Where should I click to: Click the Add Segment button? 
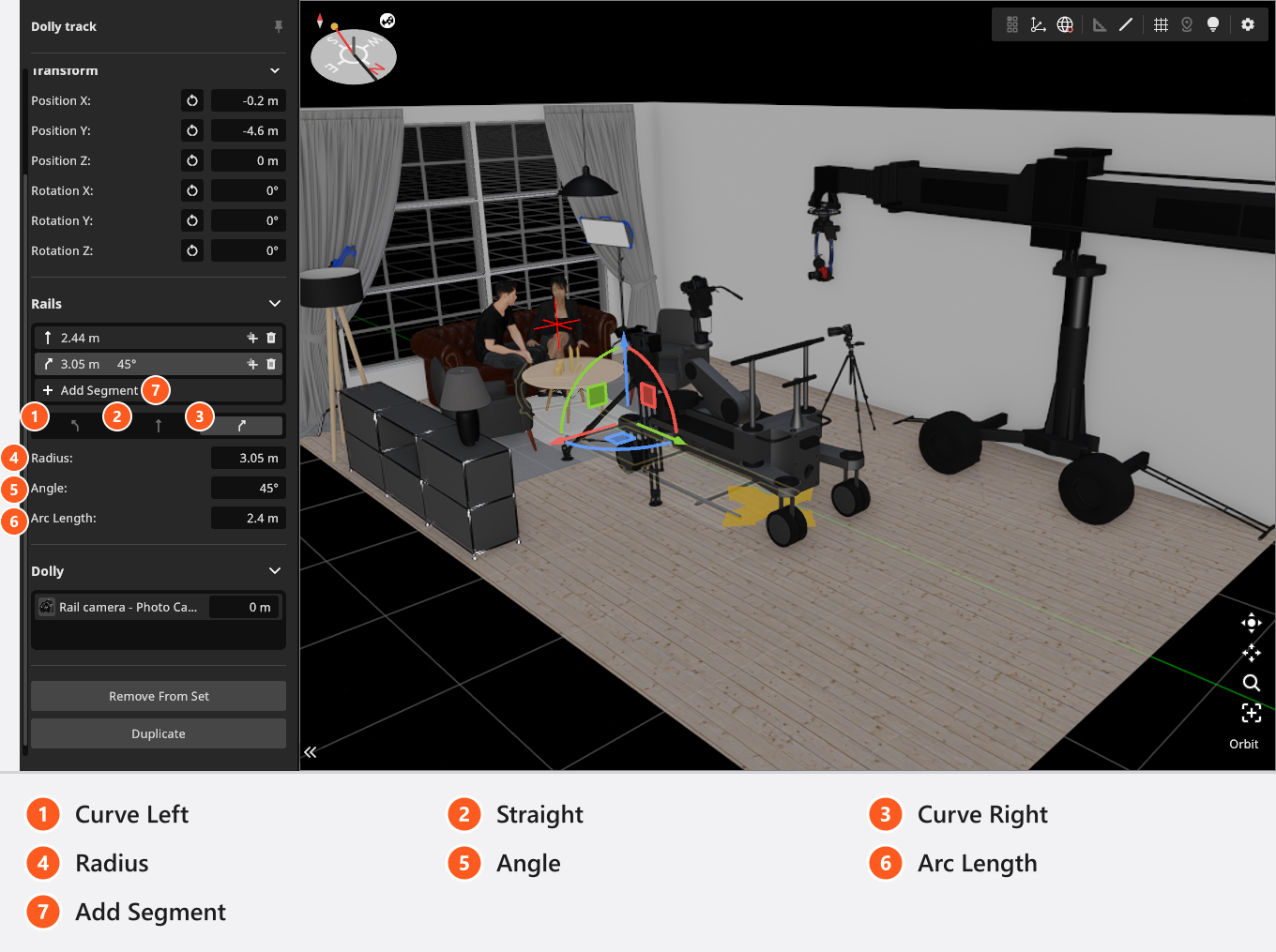tap(159, 390)
